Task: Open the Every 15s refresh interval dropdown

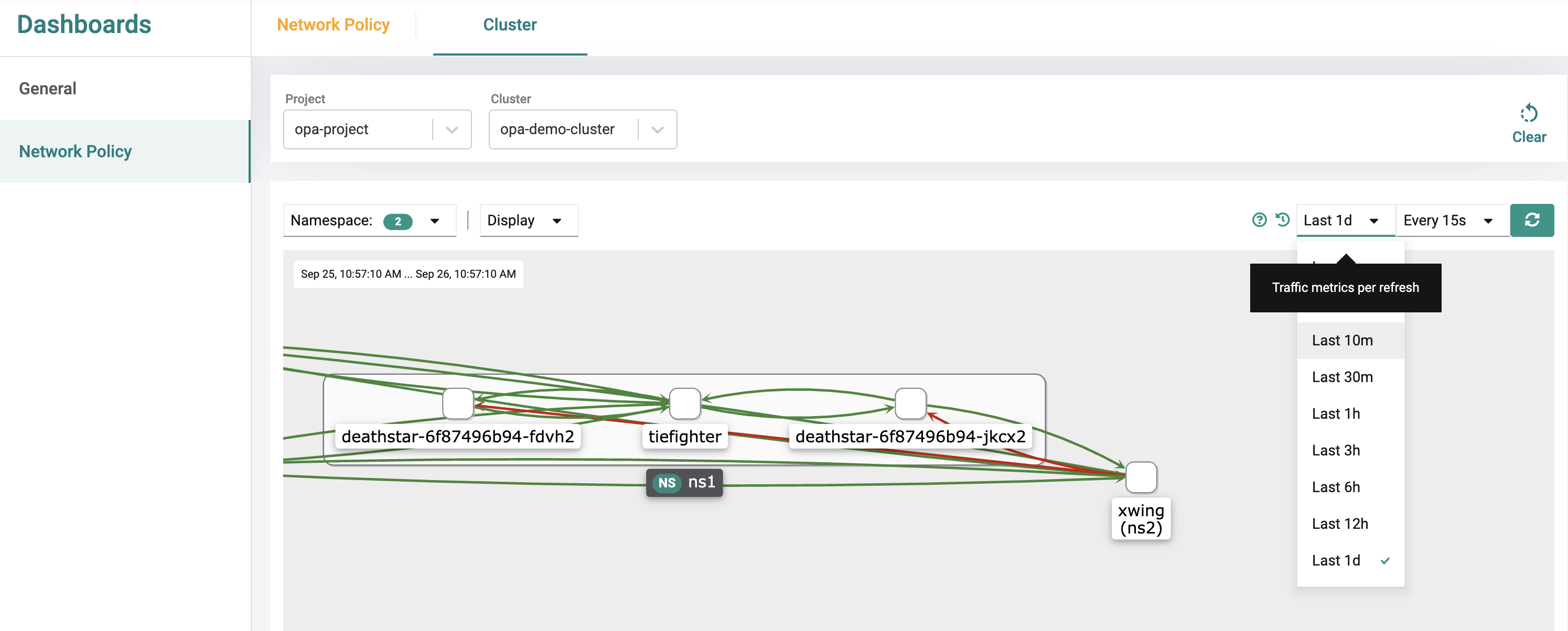Action: pyautogui.click(x=1451, y=220)
